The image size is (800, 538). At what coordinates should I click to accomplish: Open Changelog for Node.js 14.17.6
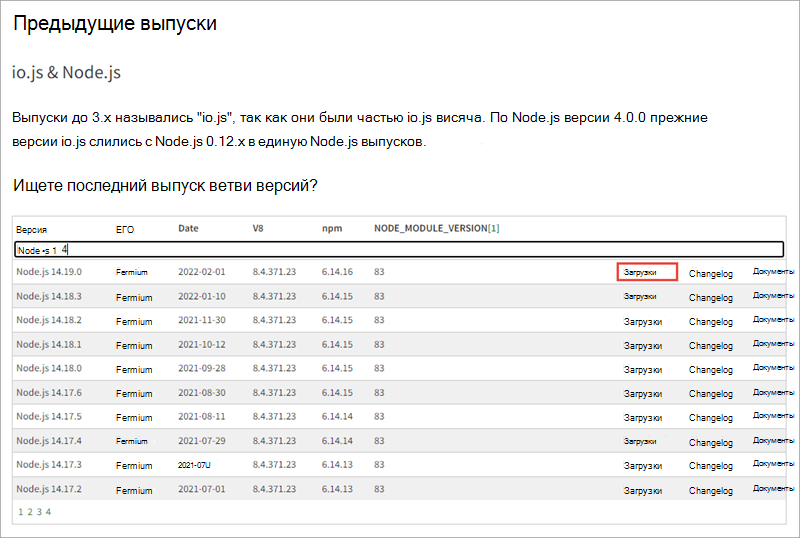711,394
